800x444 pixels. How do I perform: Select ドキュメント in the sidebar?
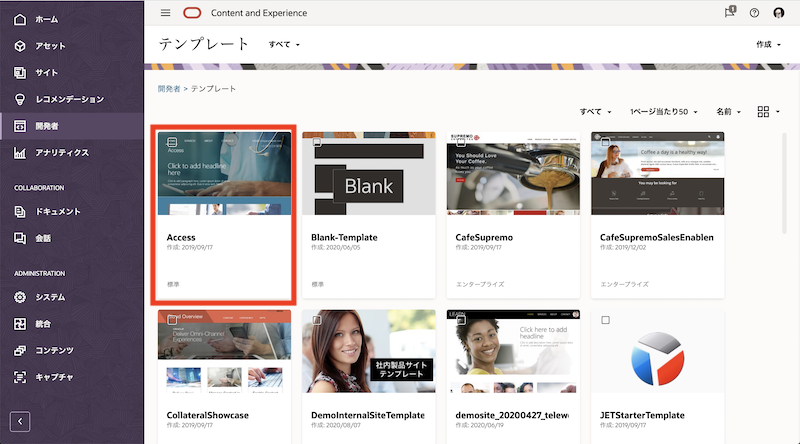click(x=57, y=212)
